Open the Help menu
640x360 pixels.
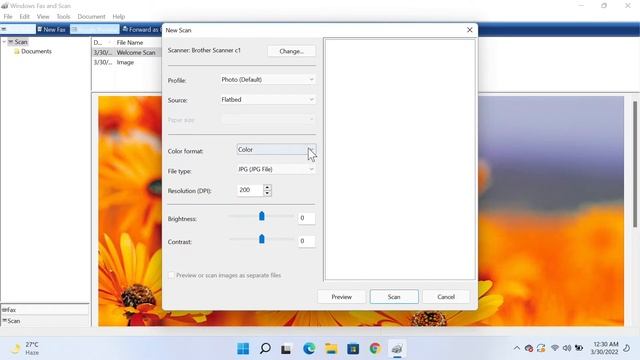[x=119, y=17]
